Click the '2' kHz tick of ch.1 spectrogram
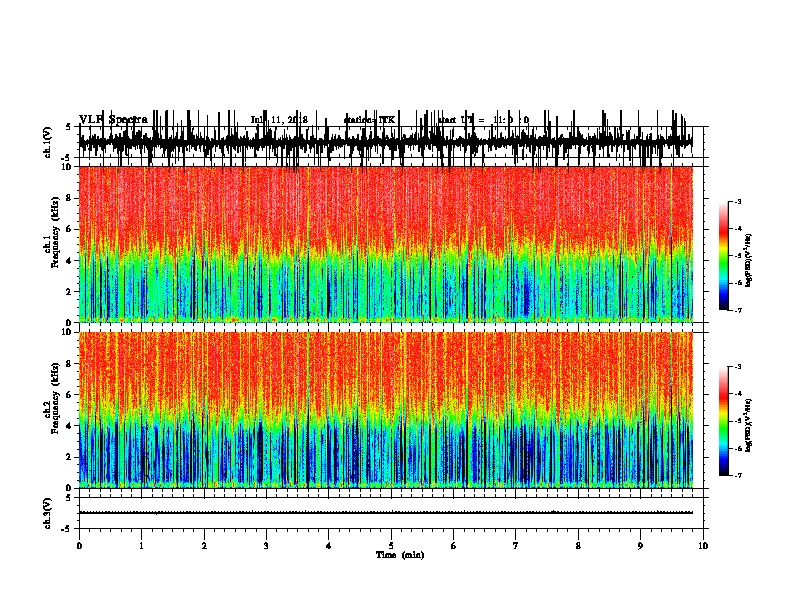 click(70, 291)
